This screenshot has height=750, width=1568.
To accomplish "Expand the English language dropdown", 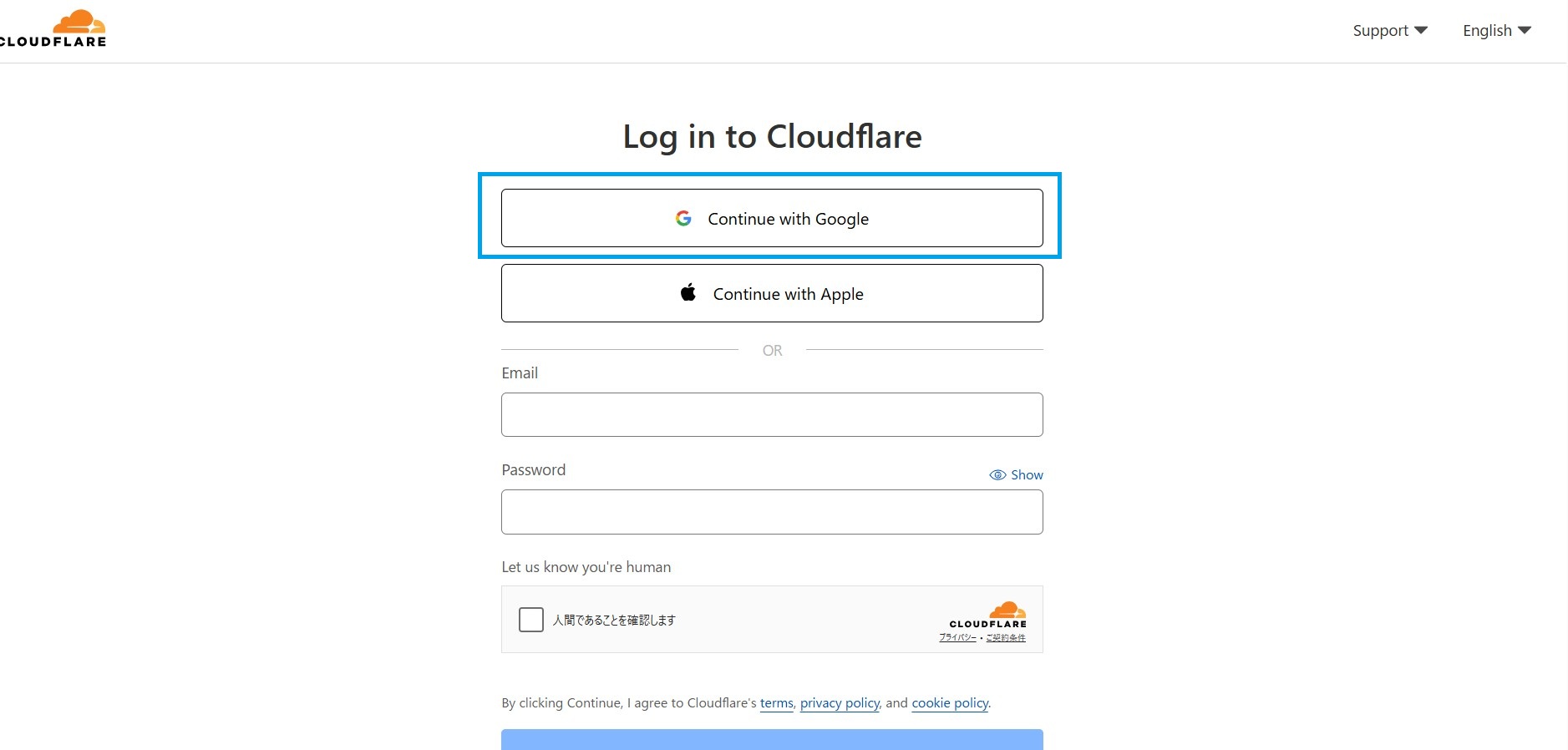I will pyautogui.click(x=1496, y=31).
